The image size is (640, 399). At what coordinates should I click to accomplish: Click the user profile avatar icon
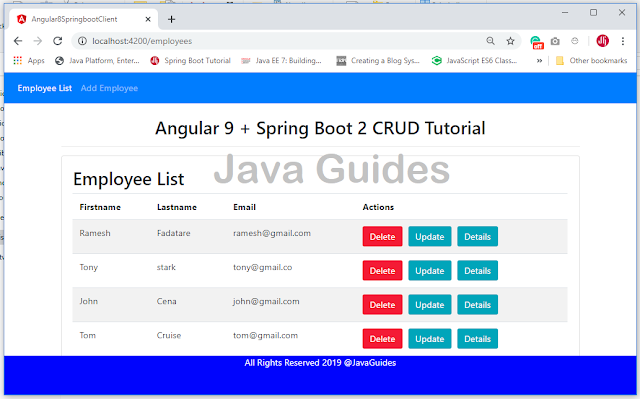pyautogui.click(x=602, y=41)
